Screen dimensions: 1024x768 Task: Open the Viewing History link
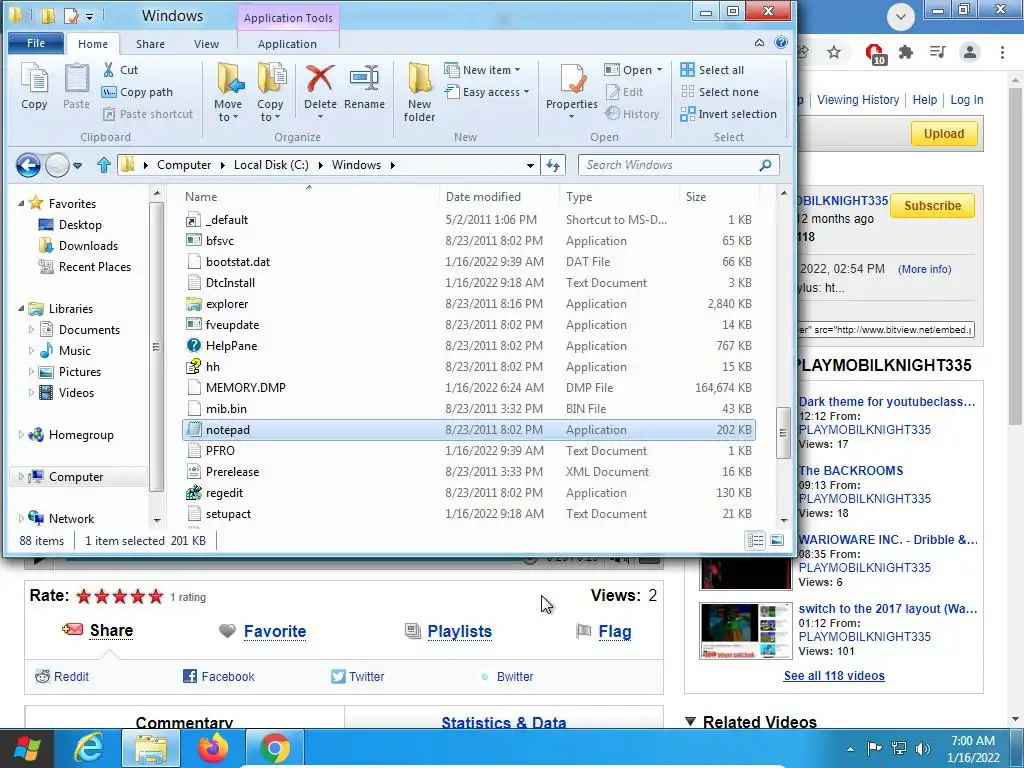click(x=858, y=100)
